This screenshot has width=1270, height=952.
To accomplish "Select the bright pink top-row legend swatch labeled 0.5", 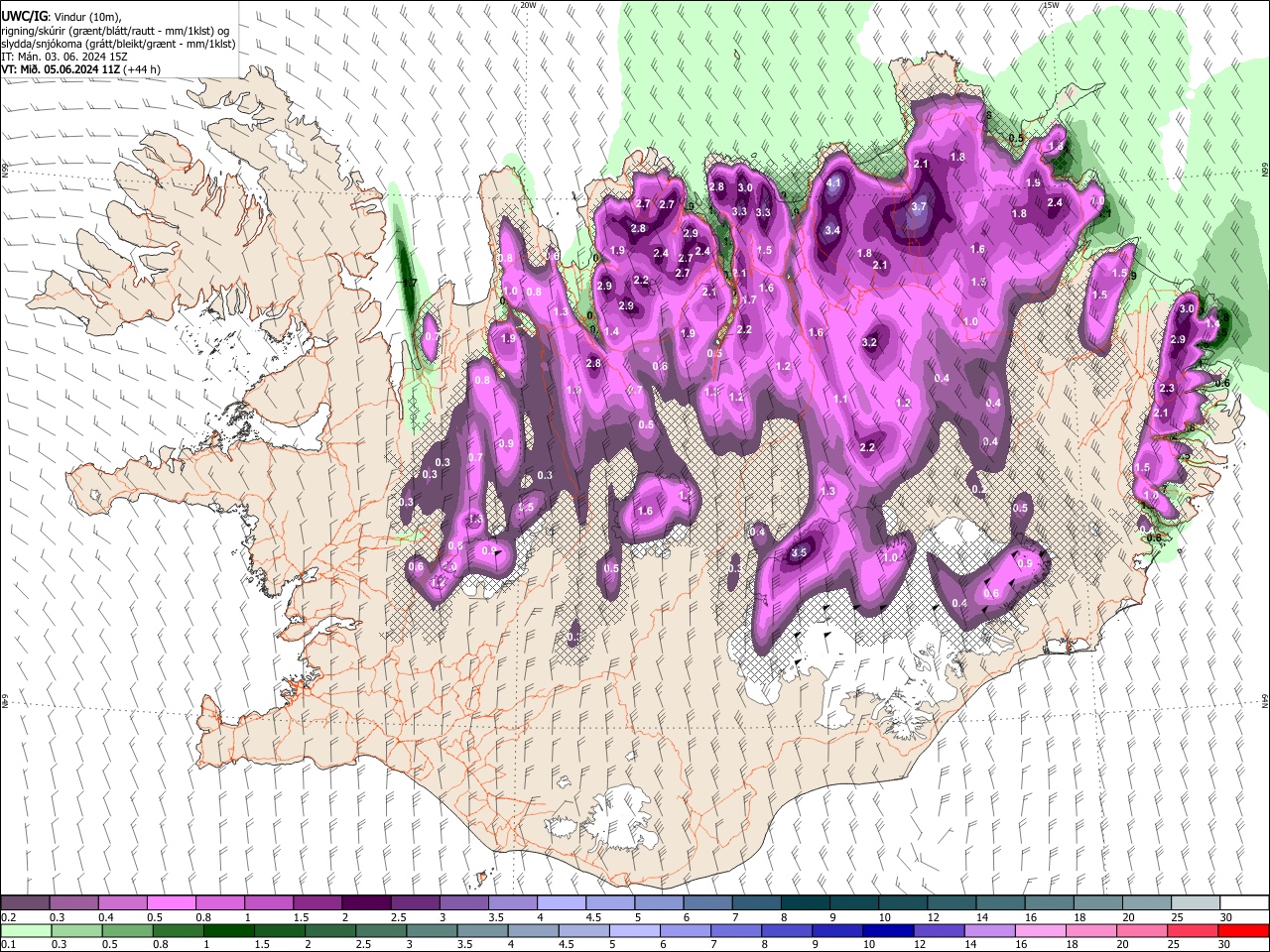I will [171, 903].
